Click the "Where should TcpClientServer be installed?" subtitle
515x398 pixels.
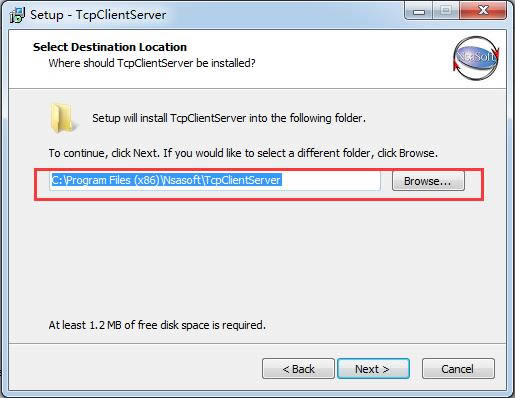(152, 63)
